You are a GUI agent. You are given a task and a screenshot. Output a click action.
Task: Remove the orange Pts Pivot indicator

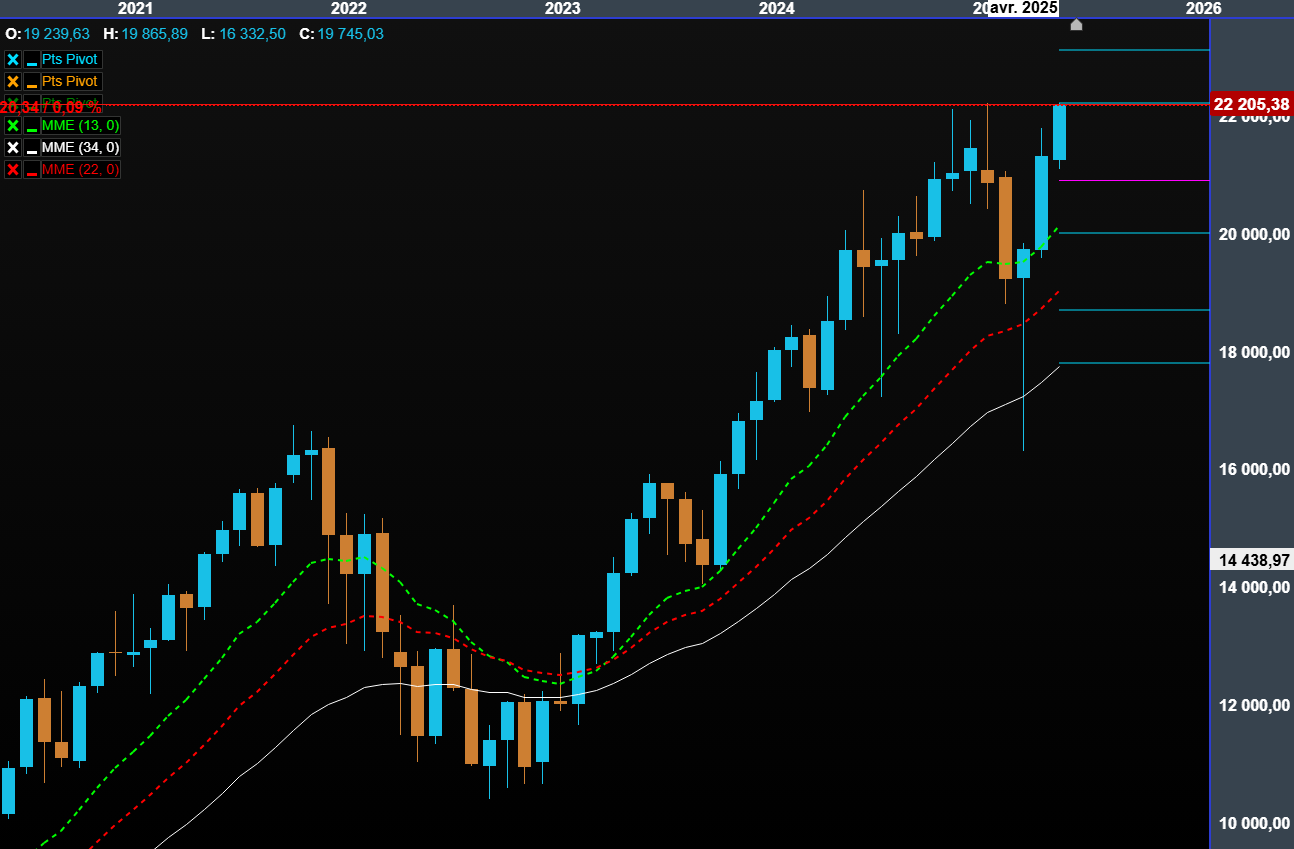pyautogui.click(x=13, y=81)
